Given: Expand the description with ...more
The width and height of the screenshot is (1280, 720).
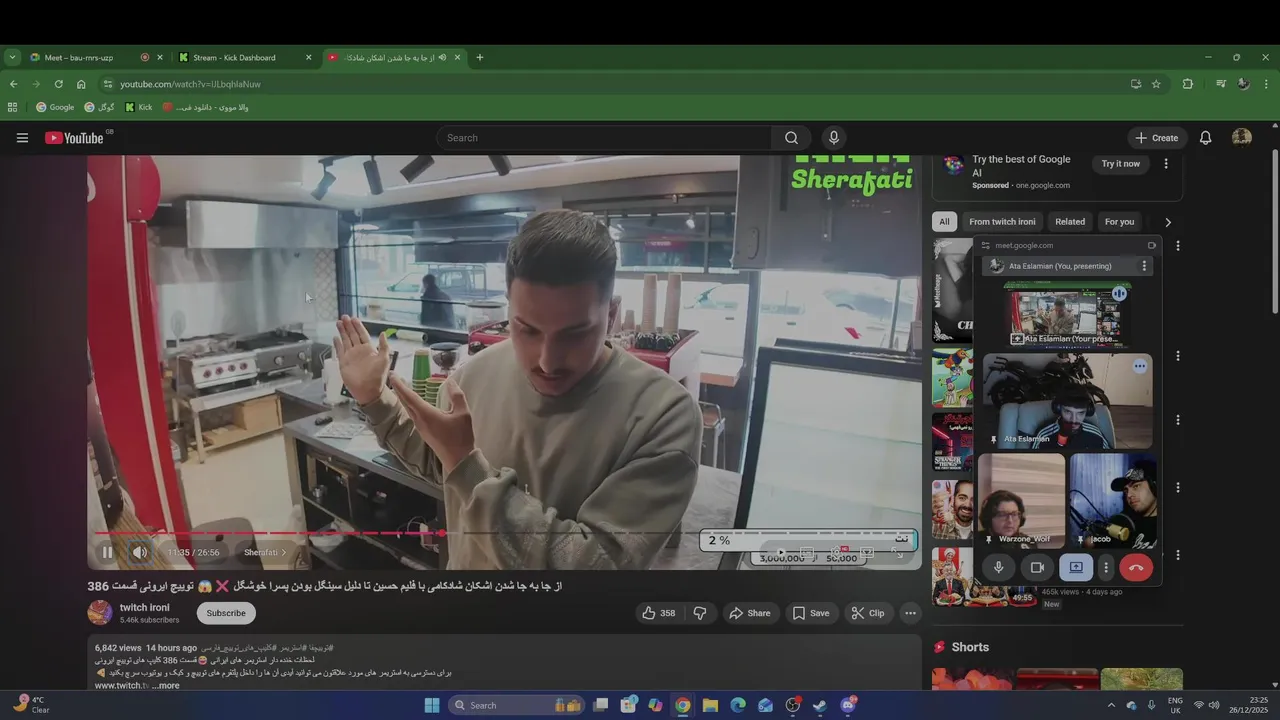Looking at the screenshot, I should click(166, 686).
